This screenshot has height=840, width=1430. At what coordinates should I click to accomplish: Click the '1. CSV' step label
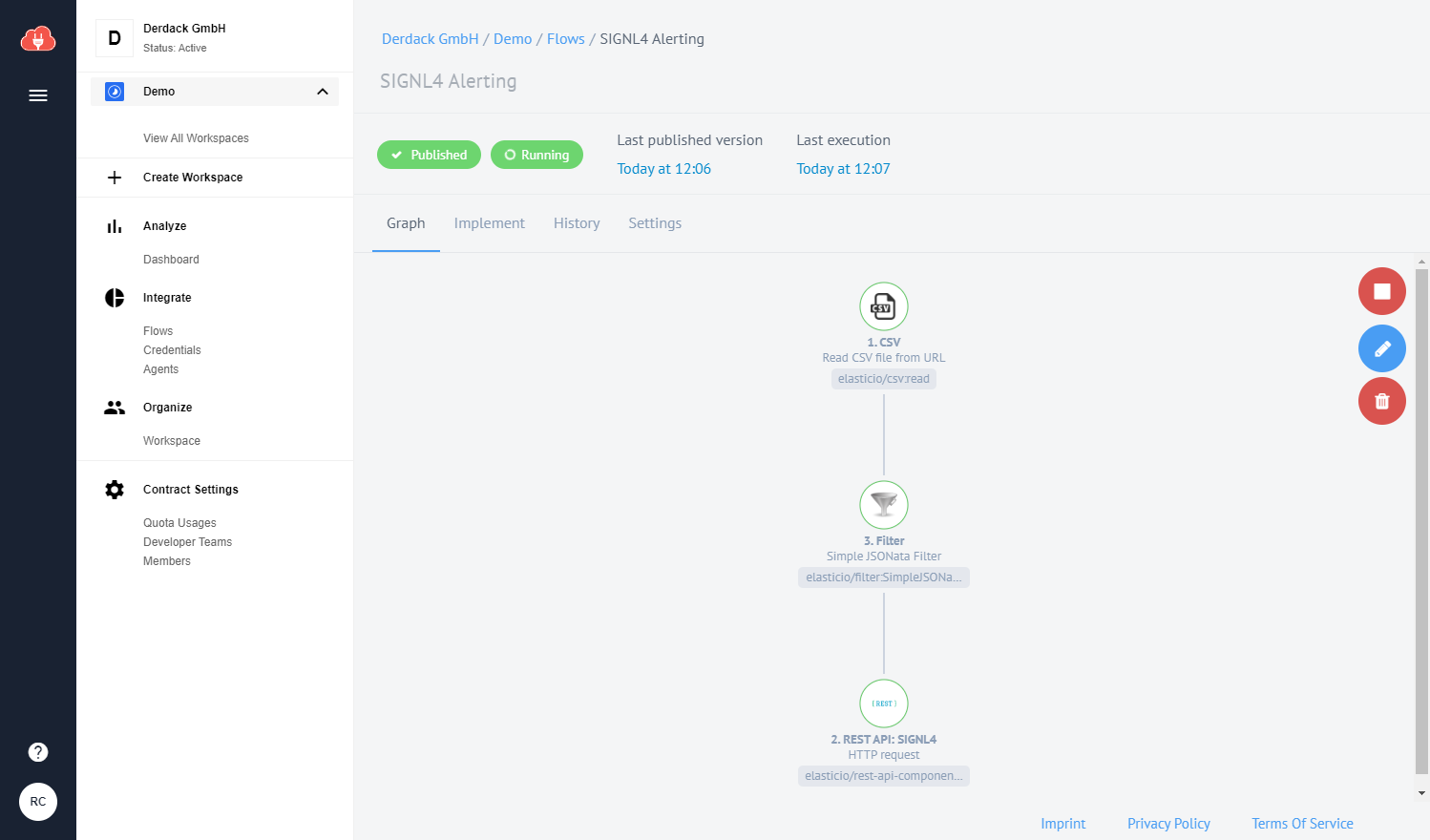point(884,343)
